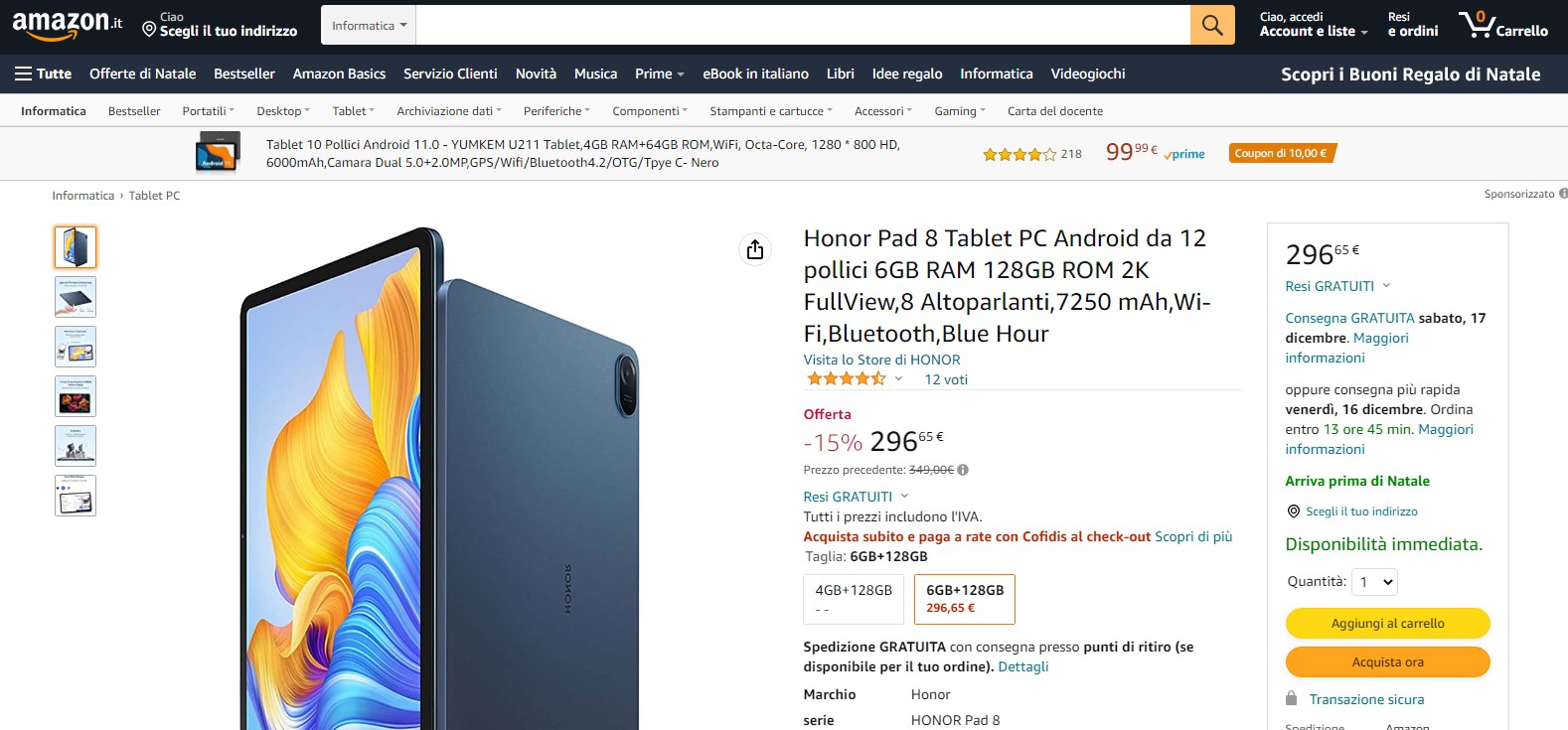The height and width of the screenshot is (730, 1568).
Task: Select the 6GB+128GB size option
Action: tap(964, 599)
